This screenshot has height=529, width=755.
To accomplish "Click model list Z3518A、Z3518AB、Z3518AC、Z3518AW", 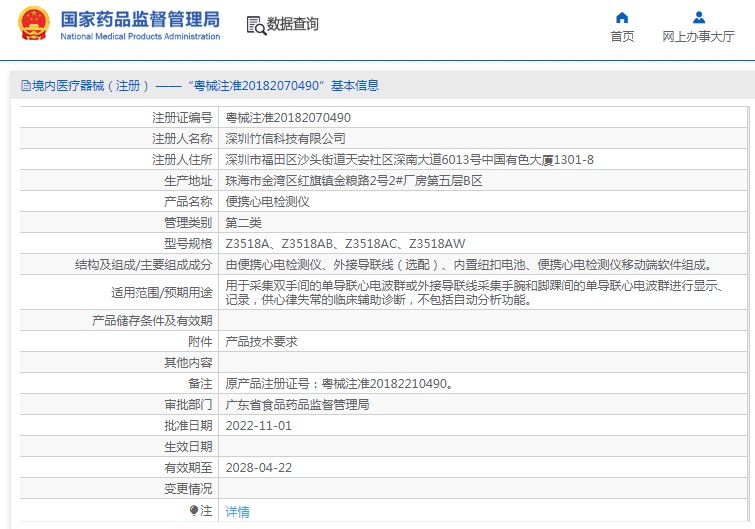I will click(x=345, y=244).
